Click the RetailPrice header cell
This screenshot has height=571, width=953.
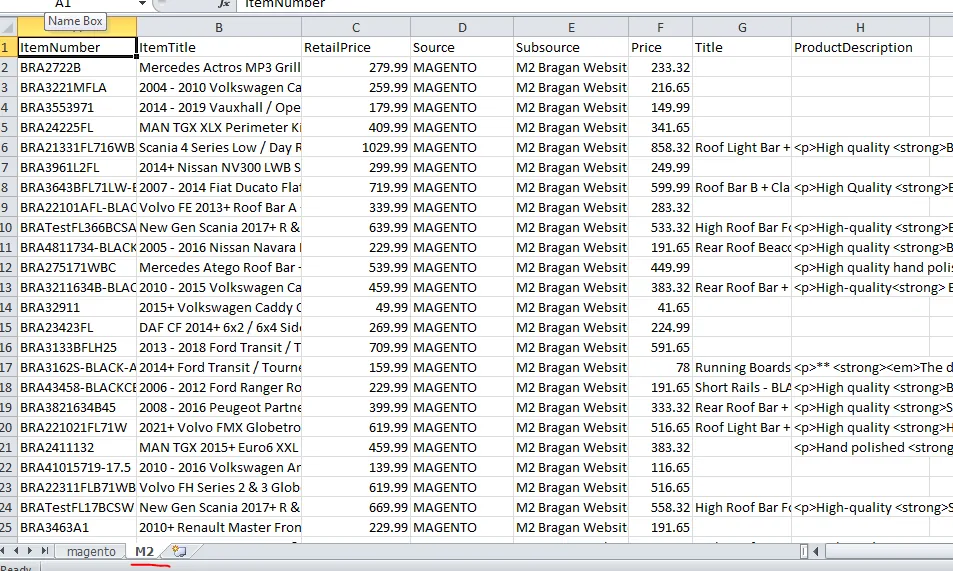[x=356, y=47]
